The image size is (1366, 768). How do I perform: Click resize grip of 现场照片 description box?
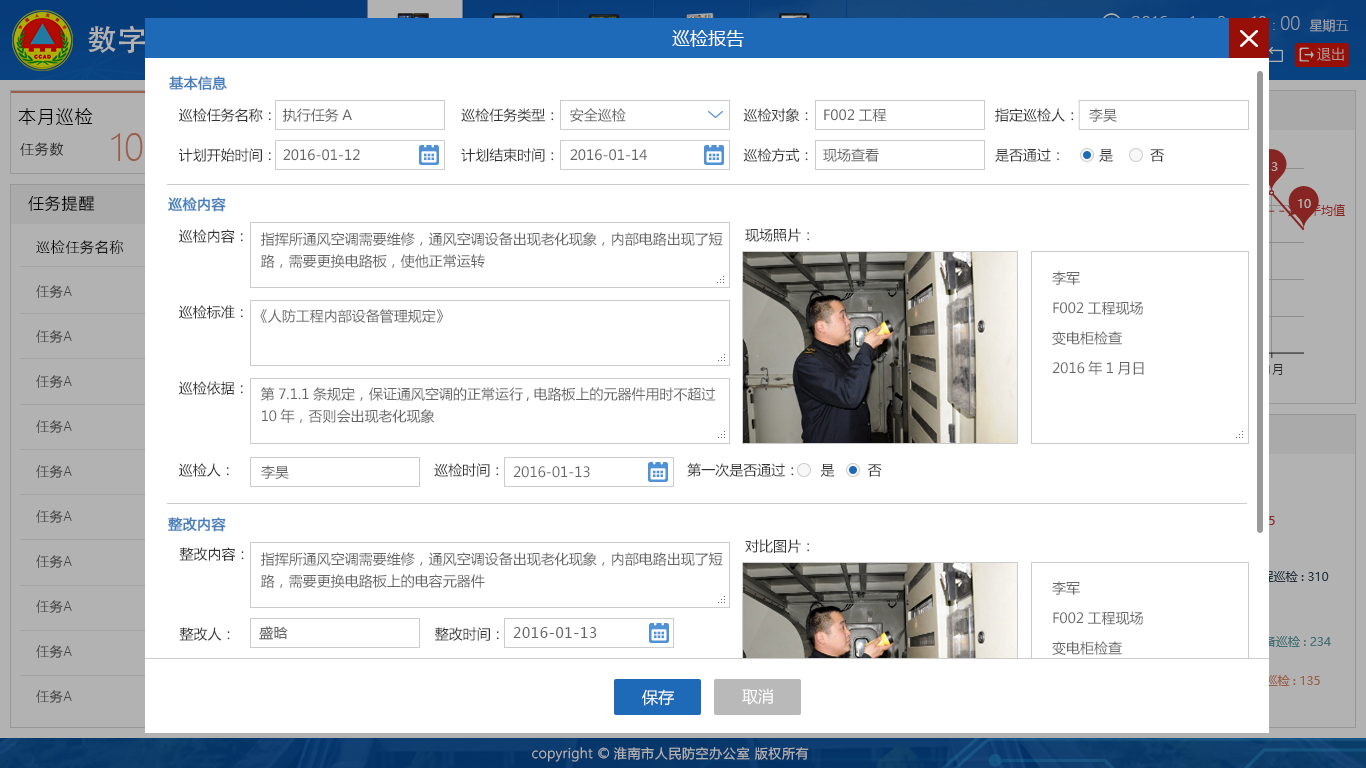1240,435
